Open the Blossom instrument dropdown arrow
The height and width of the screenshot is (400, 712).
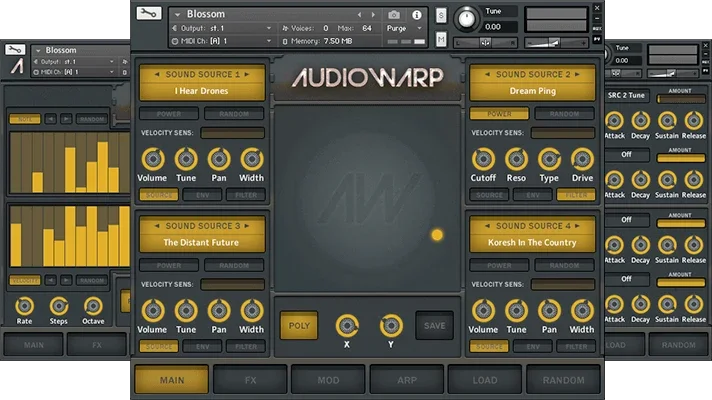(178, 15)
